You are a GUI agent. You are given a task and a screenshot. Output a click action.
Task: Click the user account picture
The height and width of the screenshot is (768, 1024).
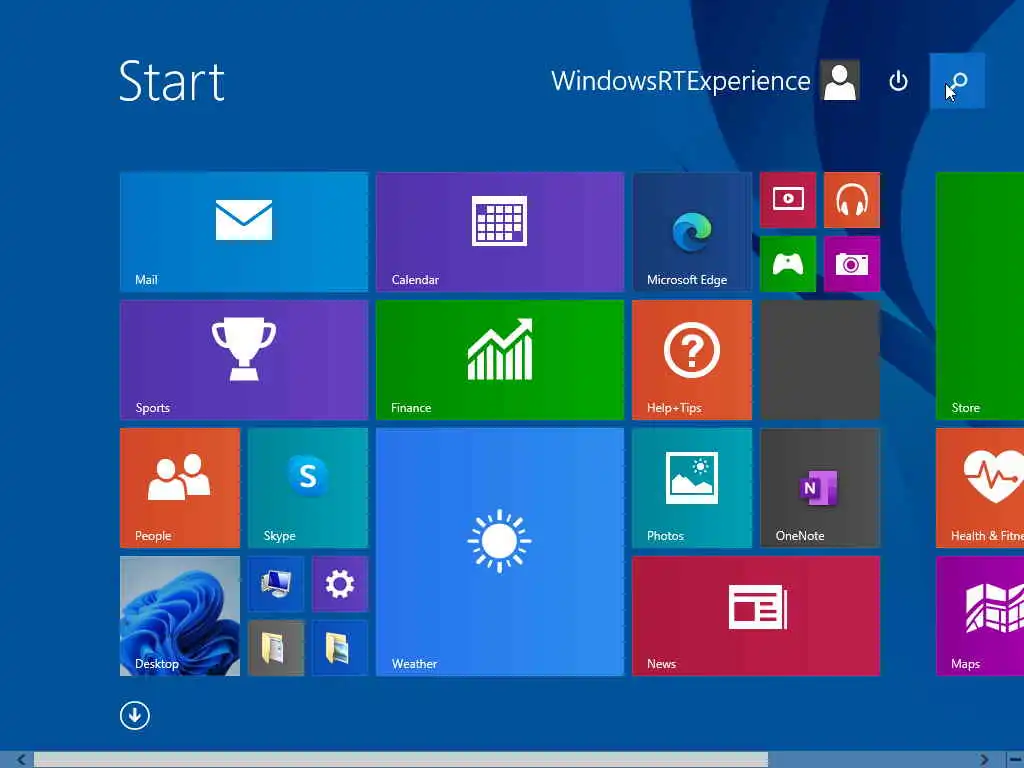click(840, 81)
